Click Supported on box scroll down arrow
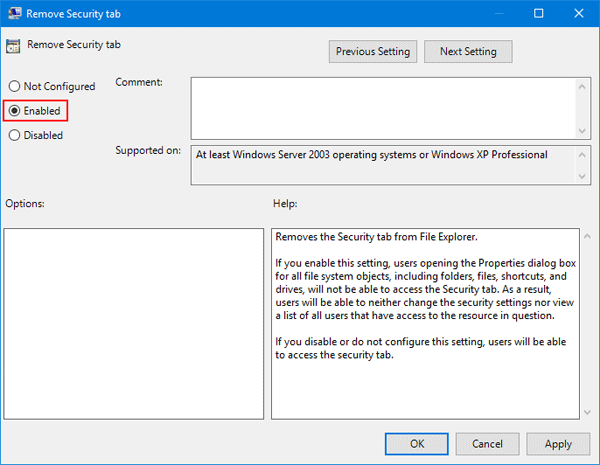 click(x=581, y=176)
